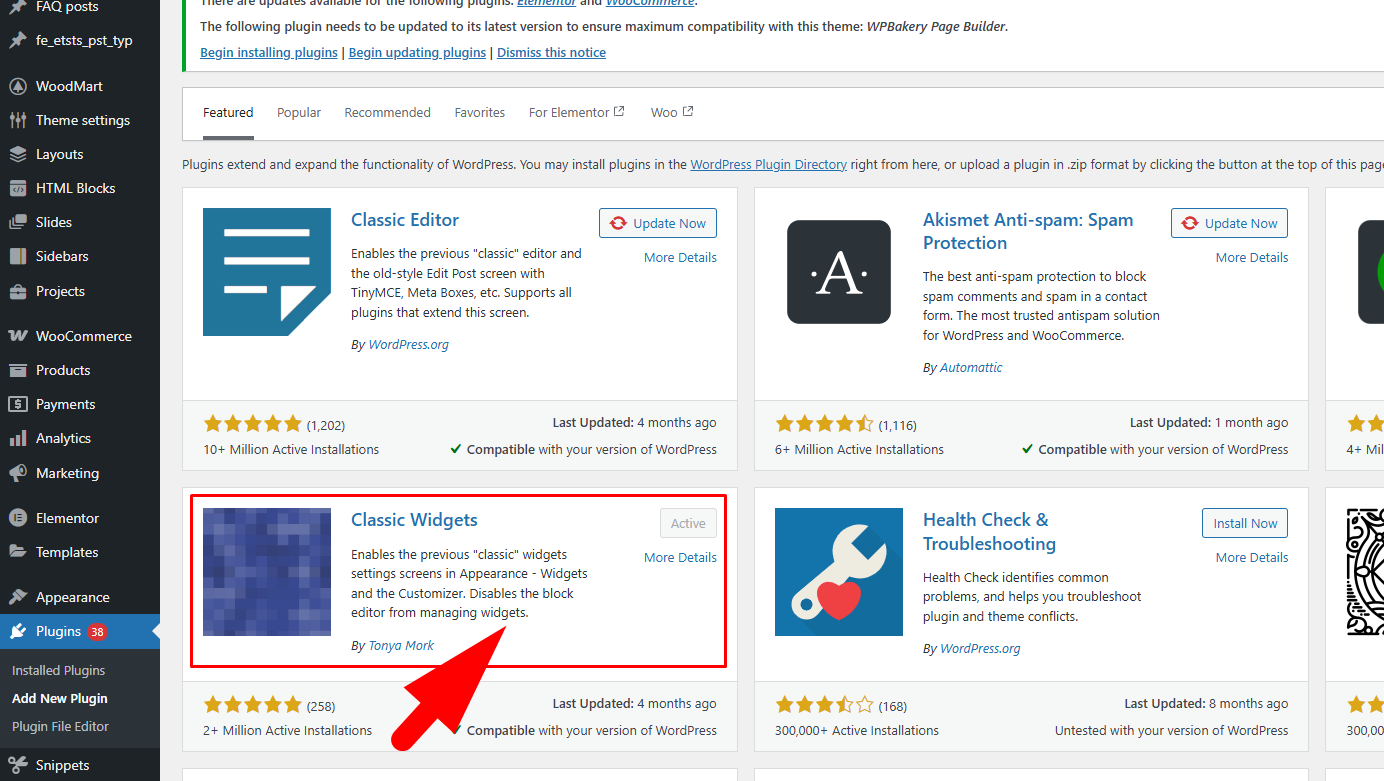Click the fe_etsts_pst_typ pin icon
The height and width of the screenshot is (781, 1384).
click(x=18, y=41)
